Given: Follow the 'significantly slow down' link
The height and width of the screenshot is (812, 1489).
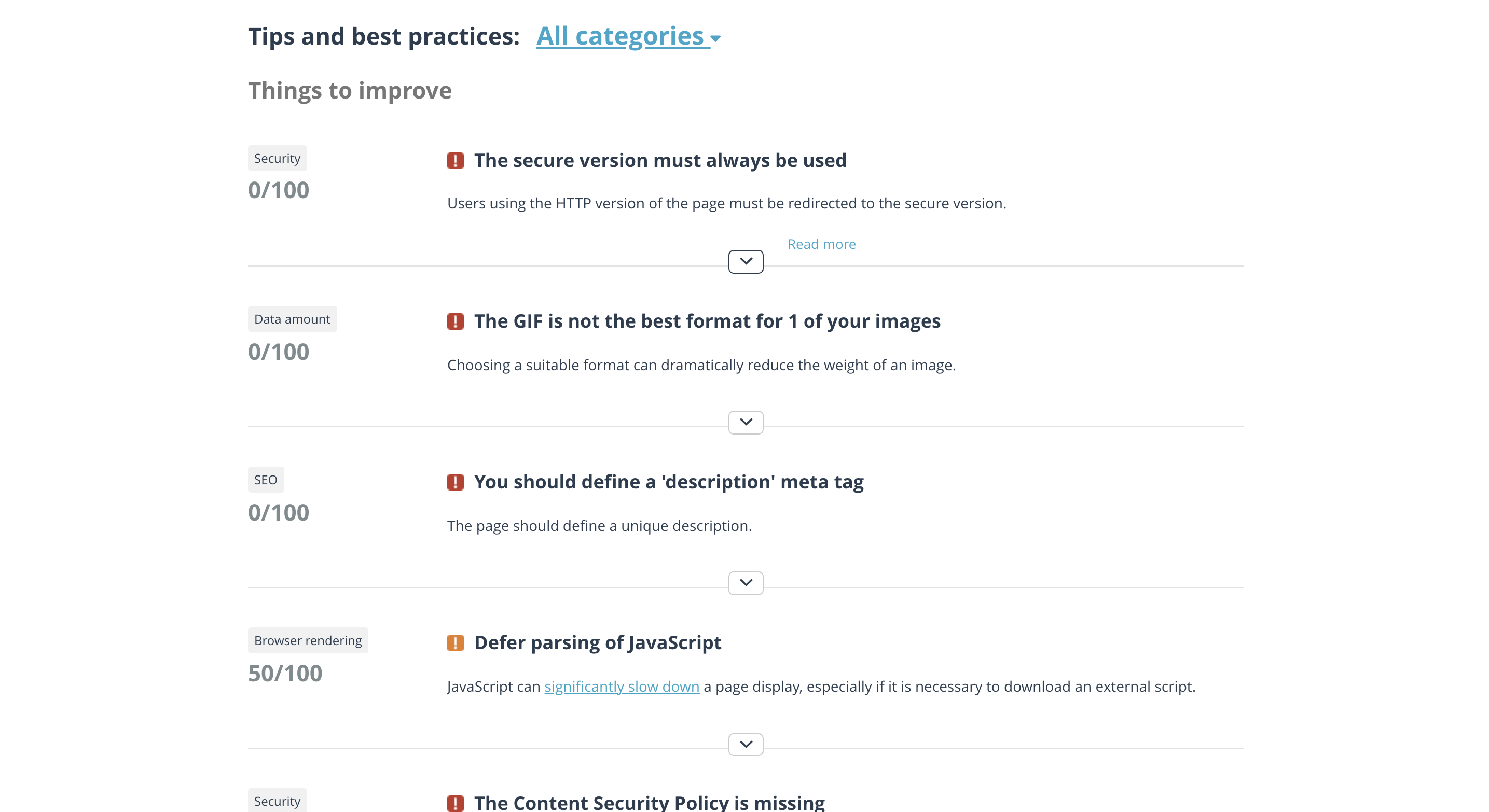Looking at the screenshot, I should coord(622,686).
